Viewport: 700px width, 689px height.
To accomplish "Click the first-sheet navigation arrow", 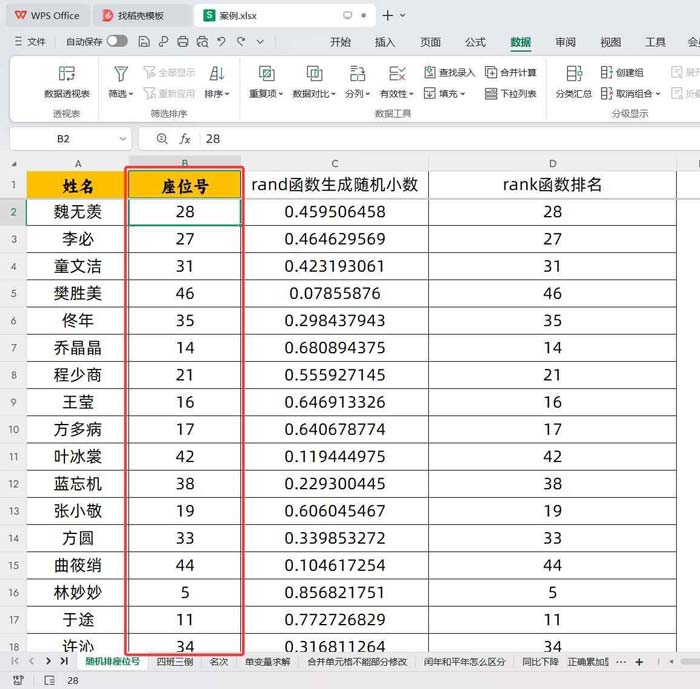I will 15,661.
